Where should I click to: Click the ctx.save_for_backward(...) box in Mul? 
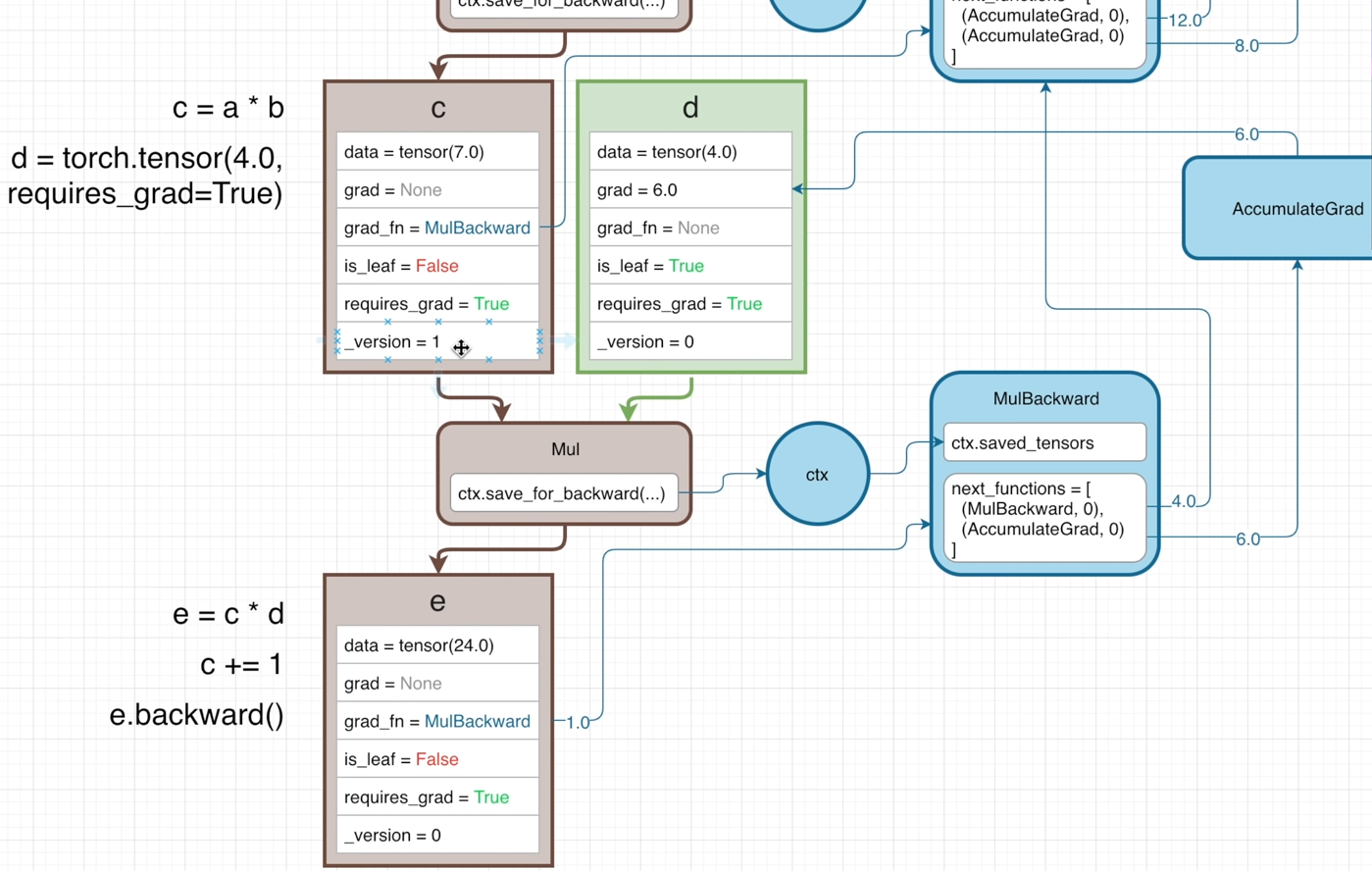pos(563,493)
